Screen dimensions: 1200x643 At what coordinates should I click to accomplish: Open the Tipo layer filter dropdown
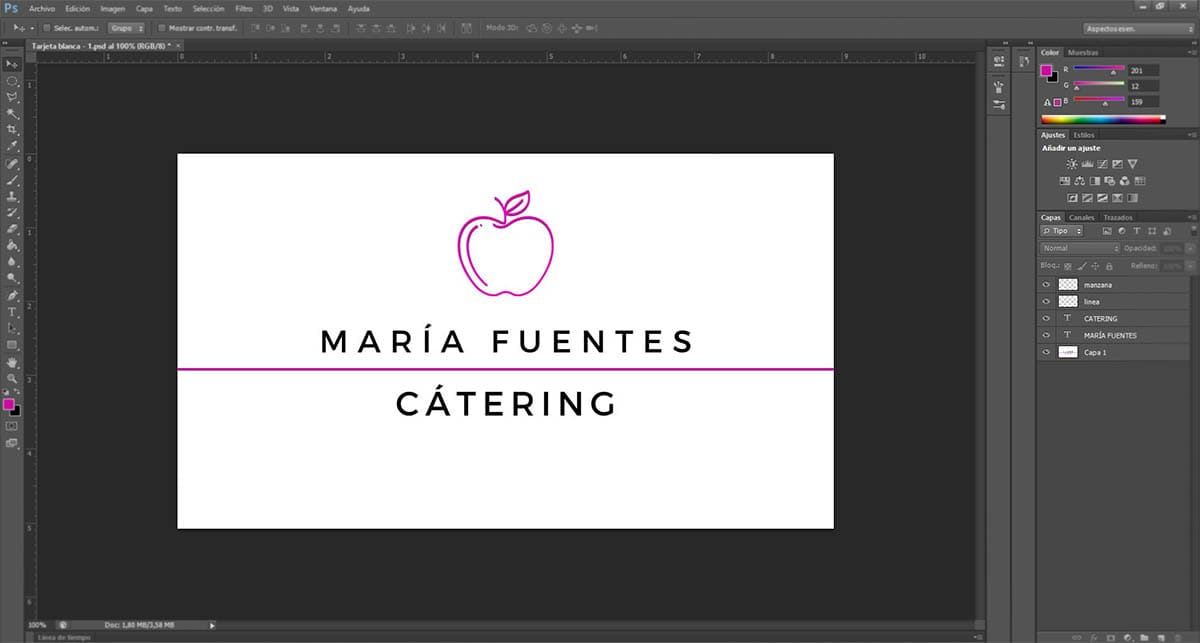(x=1061, y=231)
